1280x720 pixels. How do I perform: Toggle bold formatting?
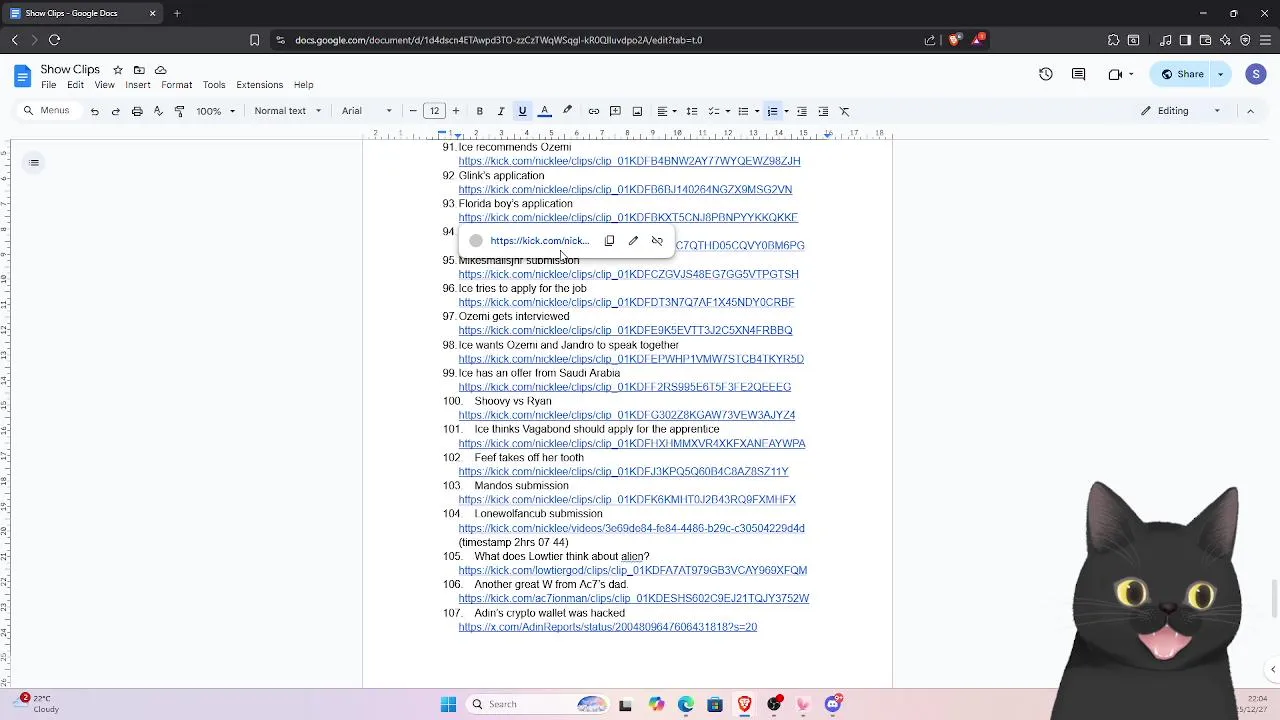(x=479, y=111)
